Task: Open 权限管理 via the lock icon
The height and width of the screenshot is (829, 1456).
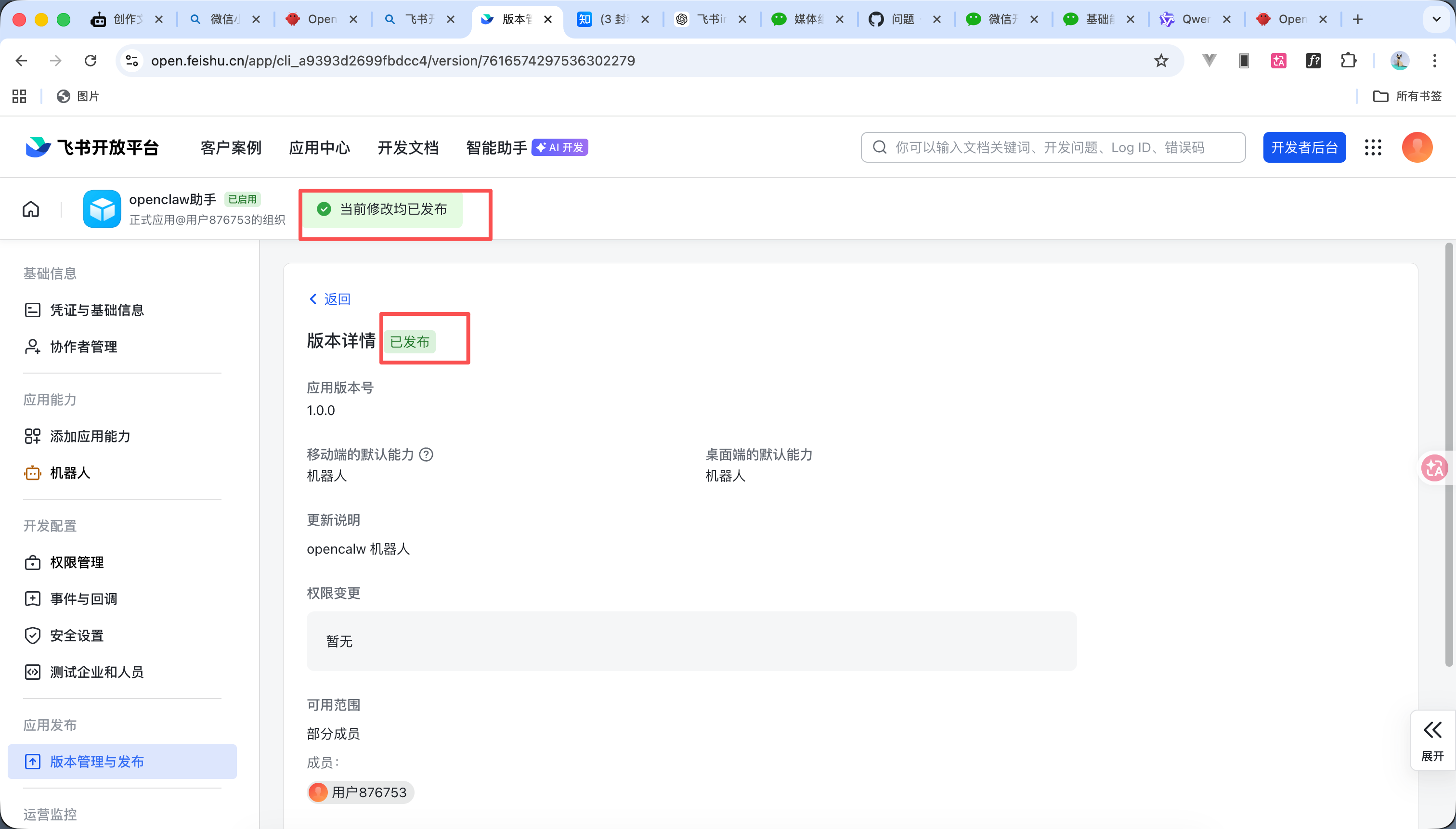Action: coord(32,562)
